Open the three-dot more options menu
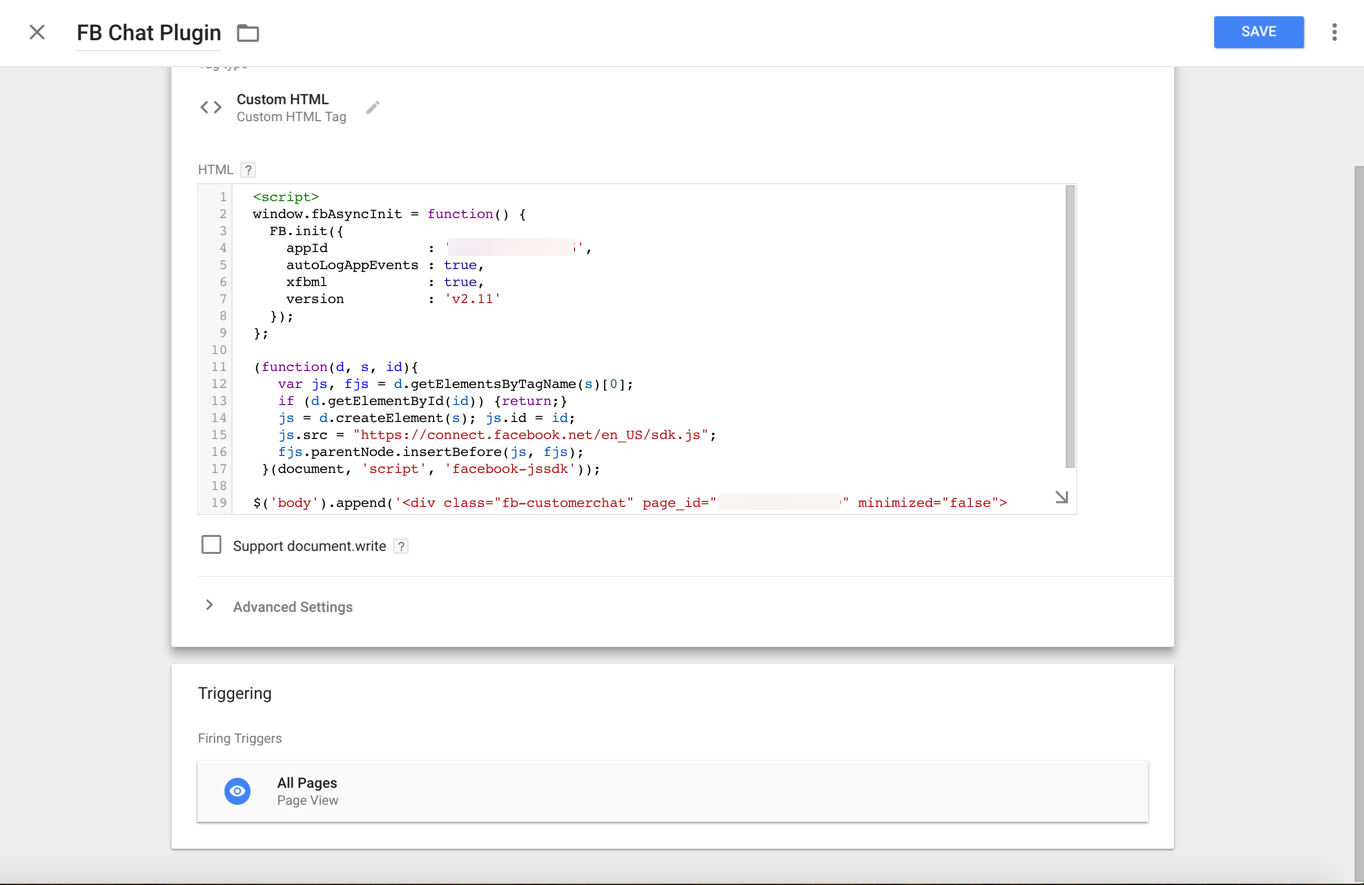The image size is (1364, 885). point(1334,32)
